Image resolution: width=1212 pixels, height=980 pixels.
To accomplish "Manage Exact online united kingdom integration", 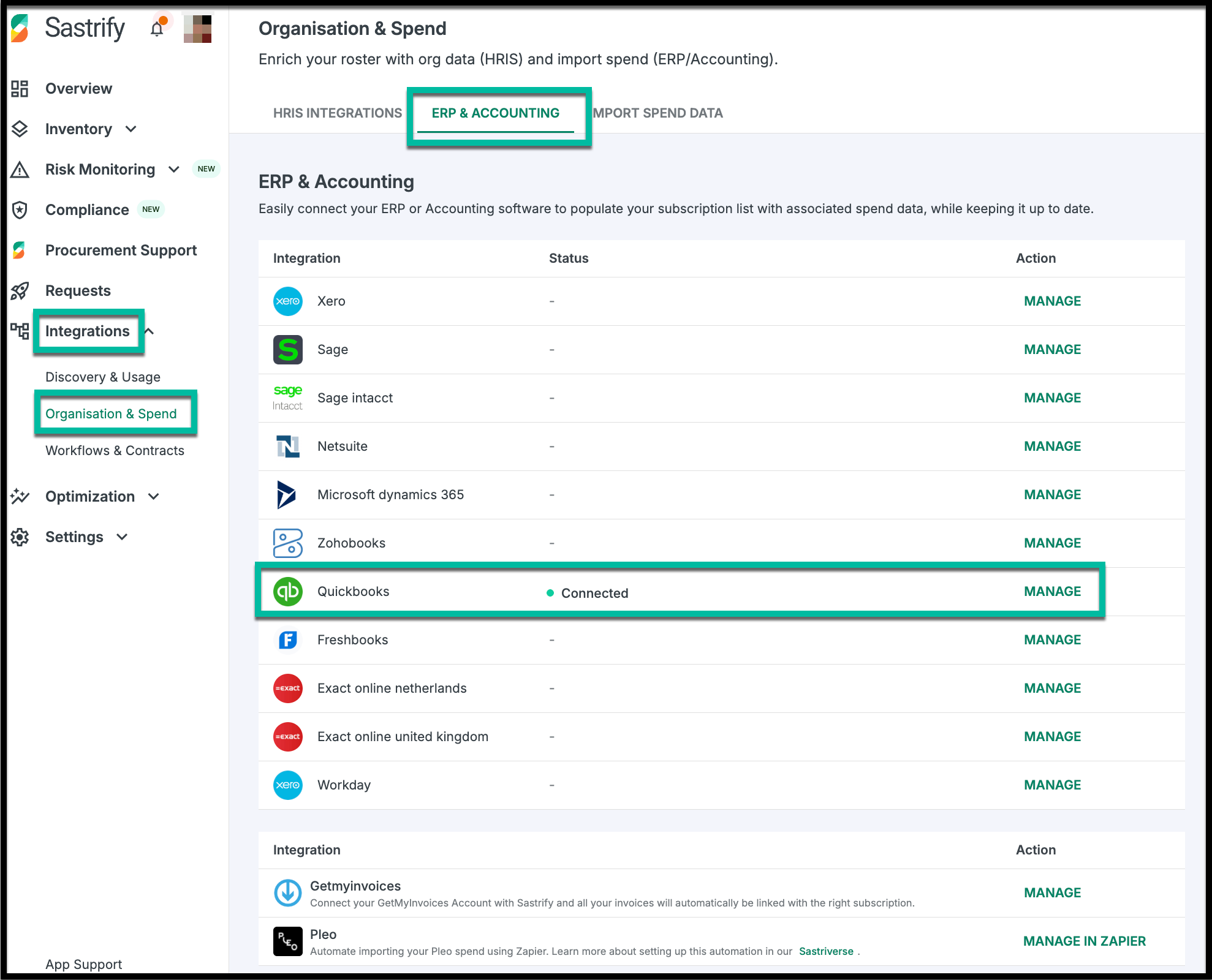I will tap(1053, 737).
